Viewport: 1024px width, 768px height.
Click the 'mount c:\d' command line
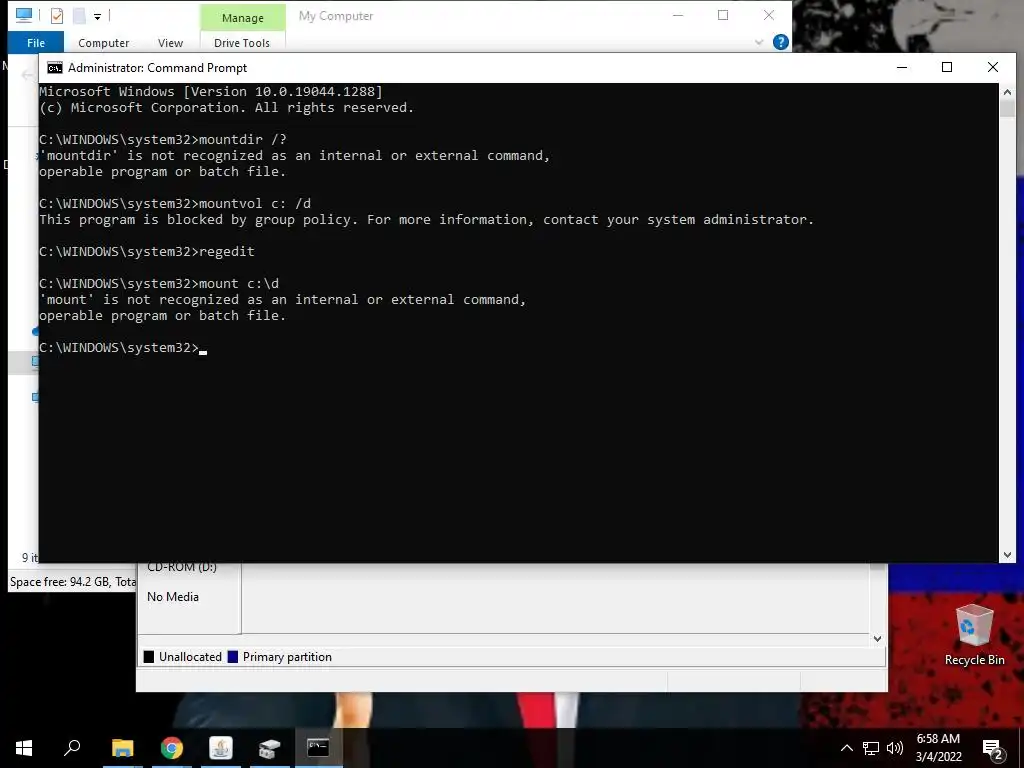[x=159, y=283]
